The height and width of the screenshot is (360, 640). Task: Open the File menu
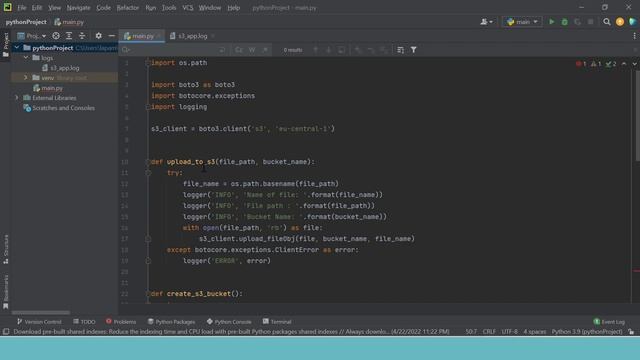[22, 8]
